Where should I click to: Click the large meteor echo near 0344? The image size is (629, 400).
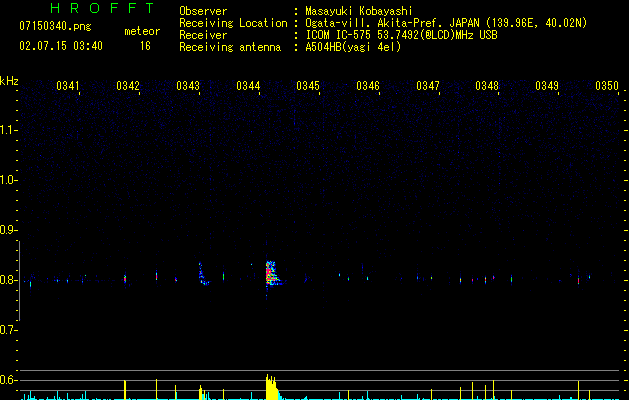[272, 273]
